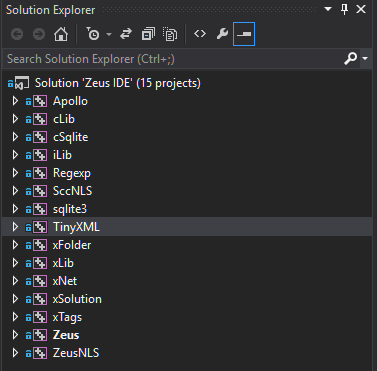Expand the Apollo project node
The height and width of the screenshot is (371, 377).
15,101
